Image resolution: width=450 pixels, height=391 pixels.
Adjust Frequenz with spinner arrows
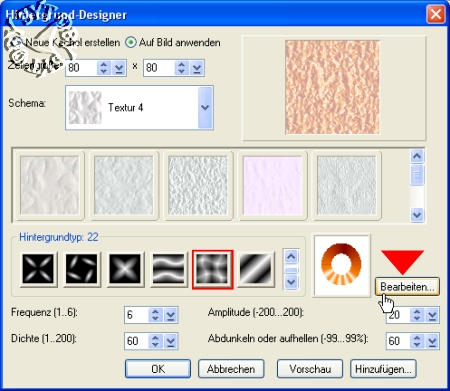click(155, 315)
